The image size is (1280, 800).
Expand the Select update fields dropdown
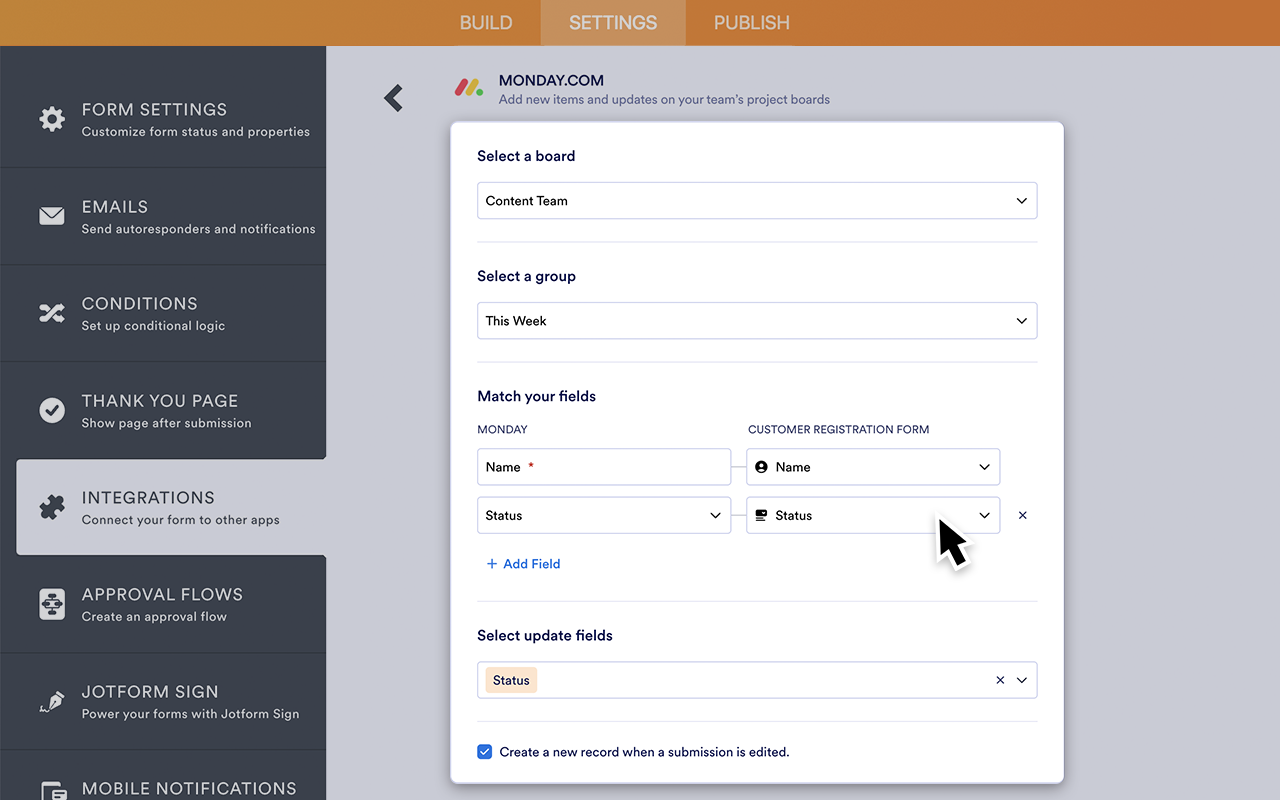1021,679
